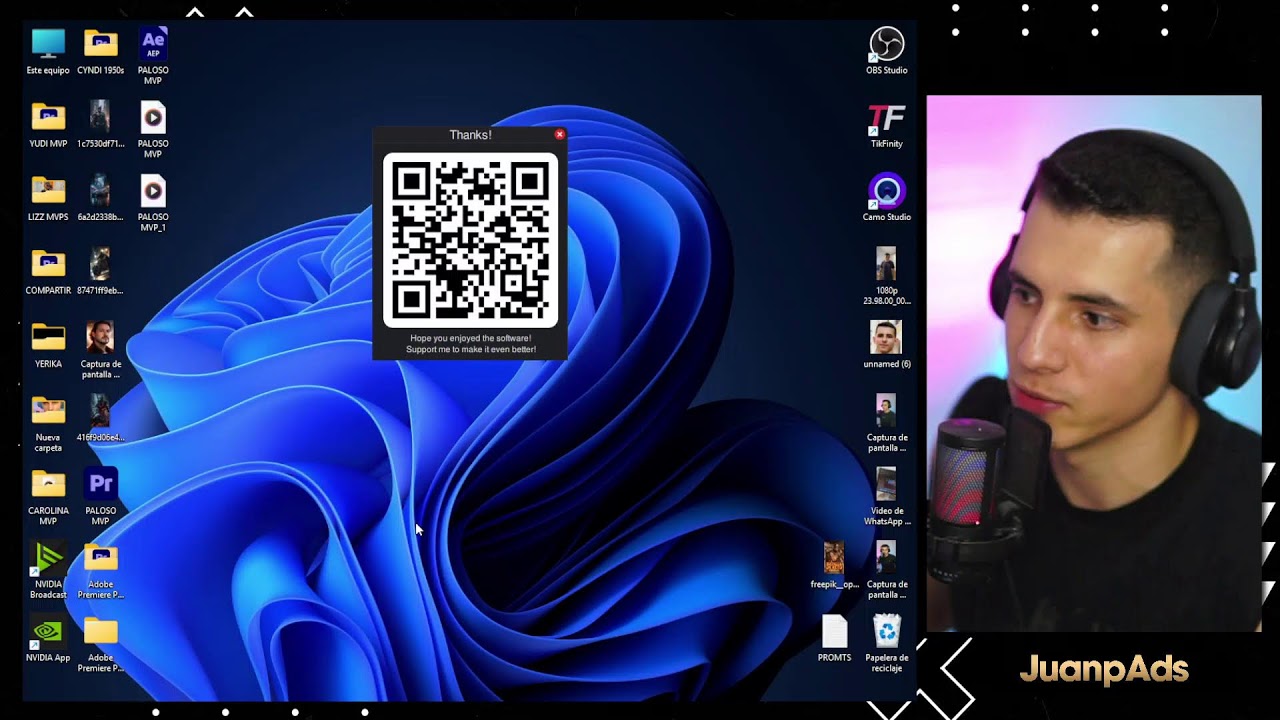Select the PALOSO MVP Premiere Pro project icon
1280x720 pixels.
point(100,497)
